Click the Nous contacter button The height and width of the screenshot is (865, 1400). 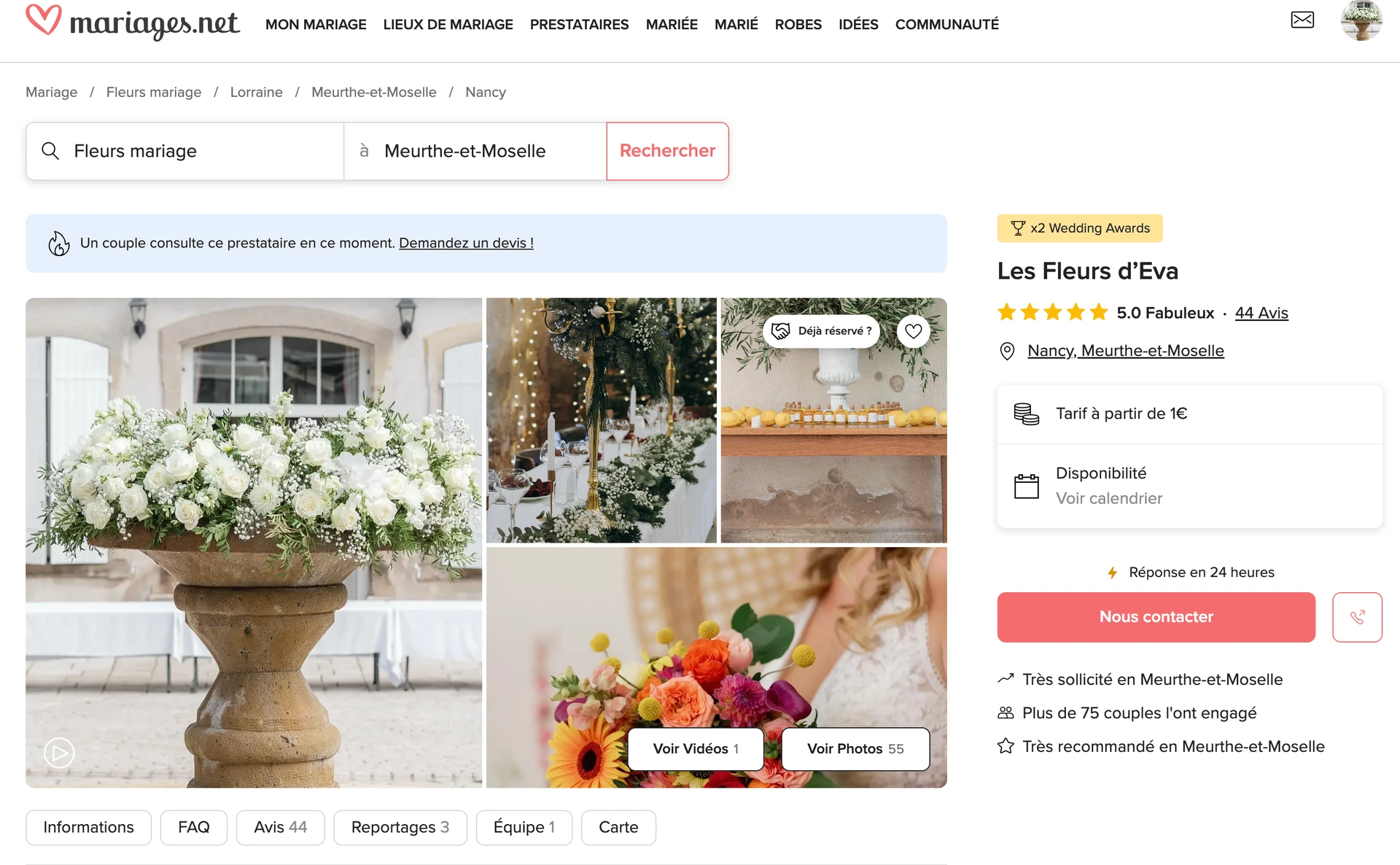pyautogui.click(x=1156, y=617)
